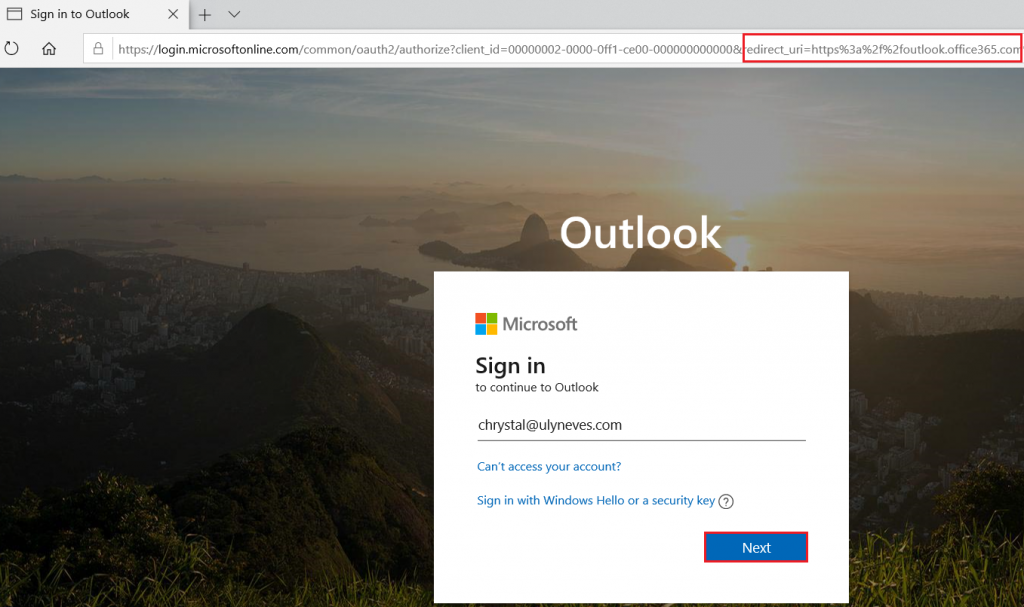Open Can't access your account link
This screenshot has height=607, width=1024.
click(549, 467)
